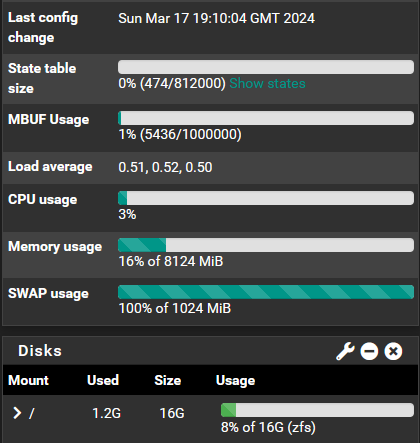Click the Last config change date text
Image resolution: width=420 pixels, height=443 pixels.
click(216, 18)
